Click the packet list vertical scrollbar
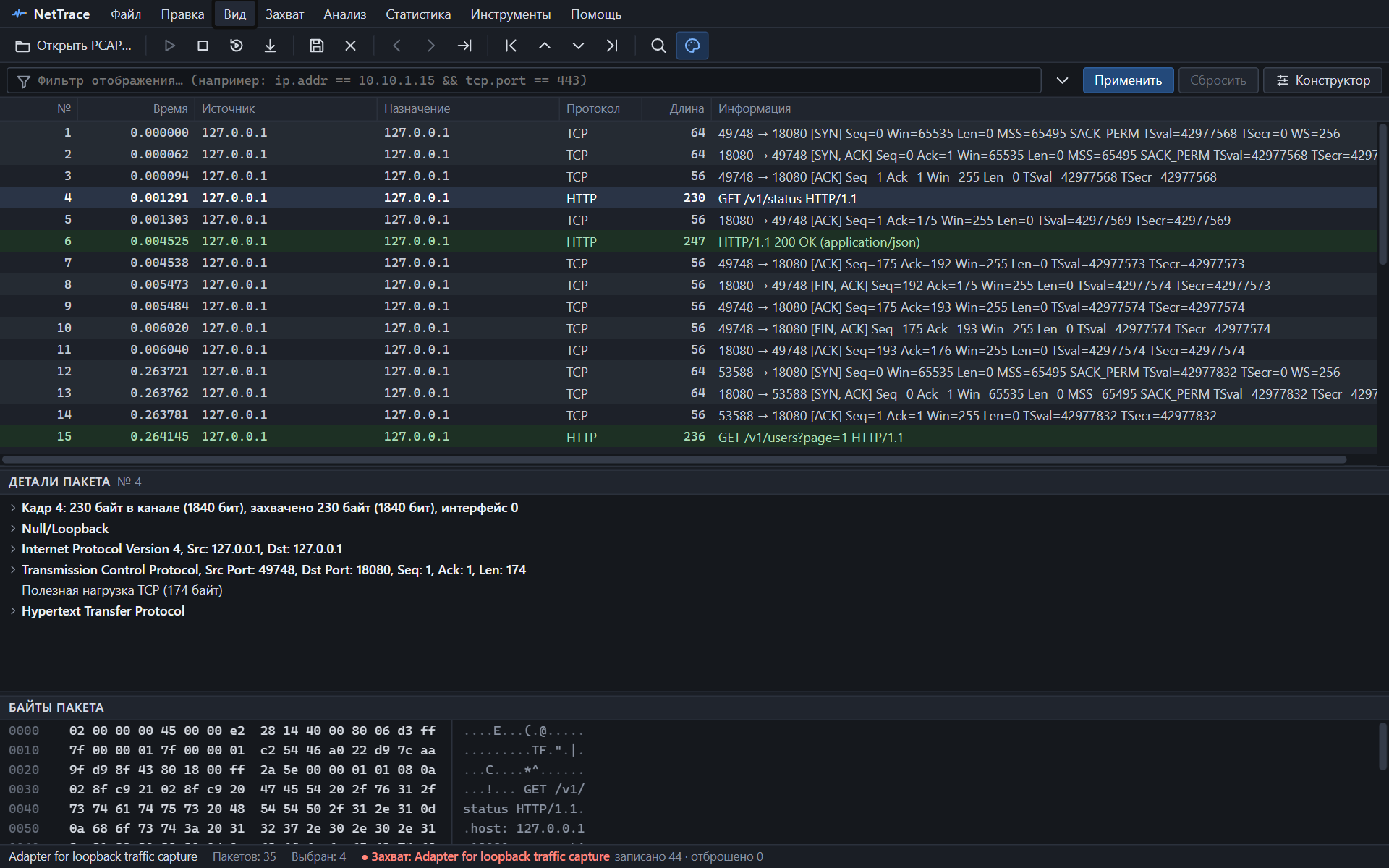 pyautogui.click(x=1382, y=194)
